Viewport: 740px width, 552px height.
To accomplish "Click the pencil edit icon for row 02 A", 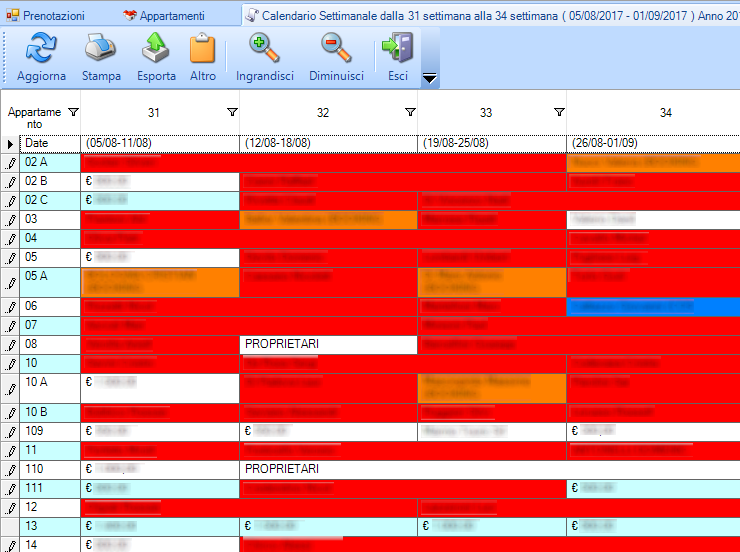I will (11, 162).
